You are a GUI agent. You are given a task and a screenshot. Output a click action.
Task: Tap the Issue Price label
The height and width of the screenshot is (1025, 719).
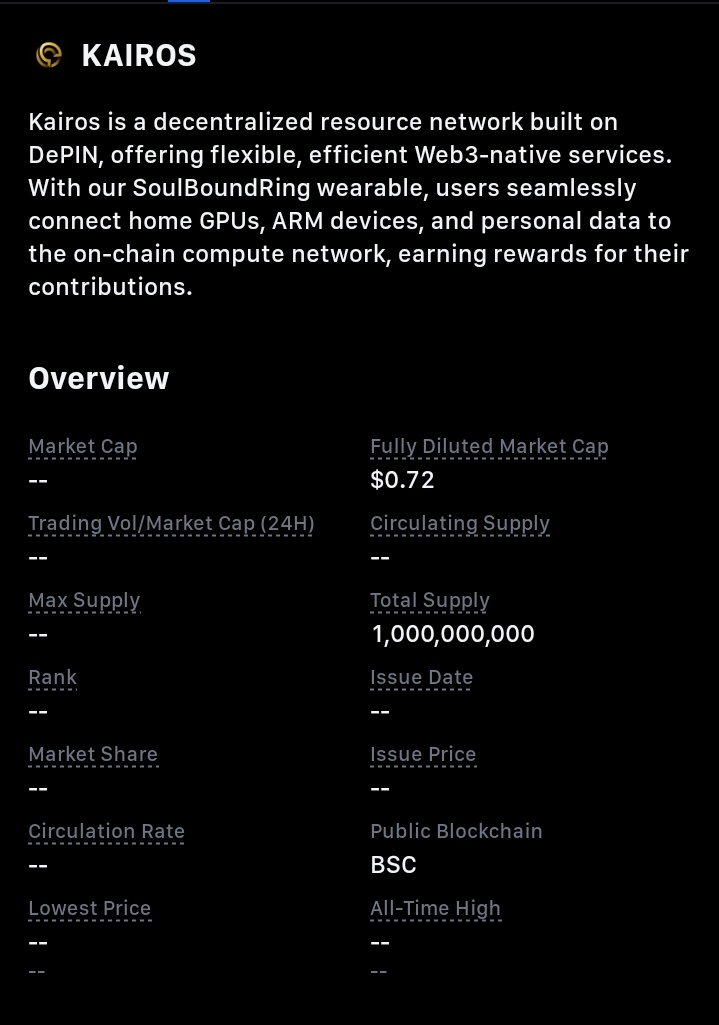(x=423, y=754)
